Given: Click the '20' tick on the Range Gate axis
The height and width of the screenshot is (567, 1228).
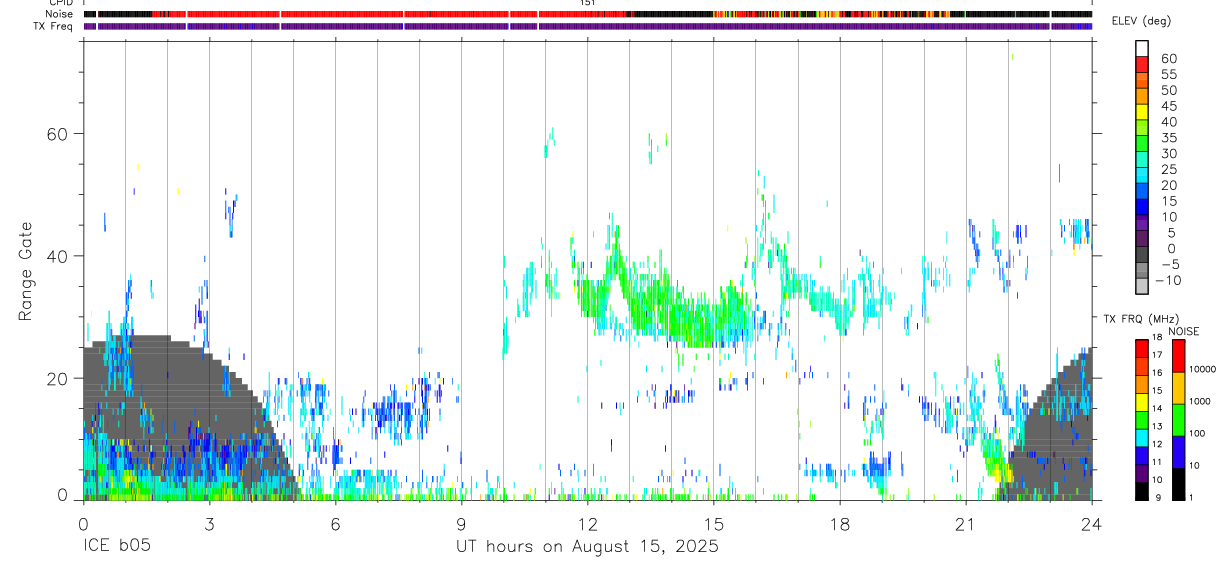Looking at the screenshot, I should [59, 379].
